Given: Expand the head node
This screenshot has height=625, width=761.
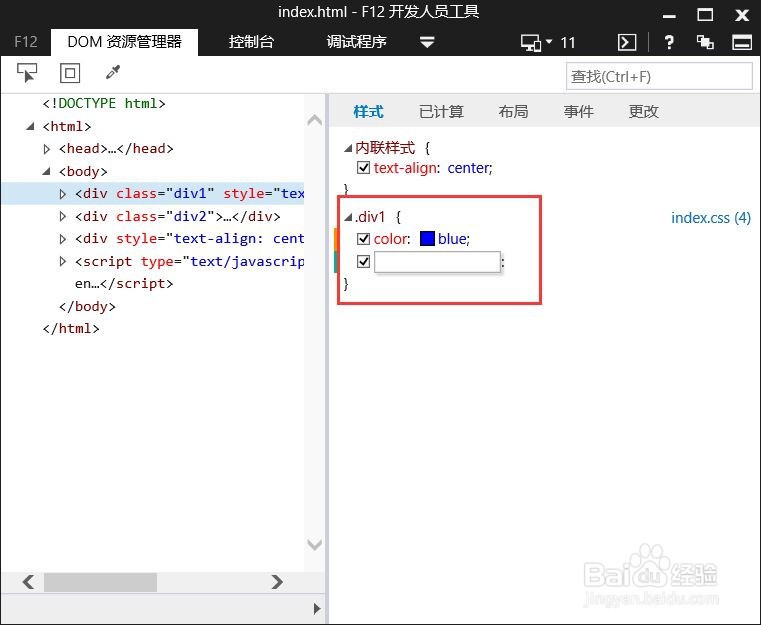Looking at the screenshot, I should pos(47,149).
